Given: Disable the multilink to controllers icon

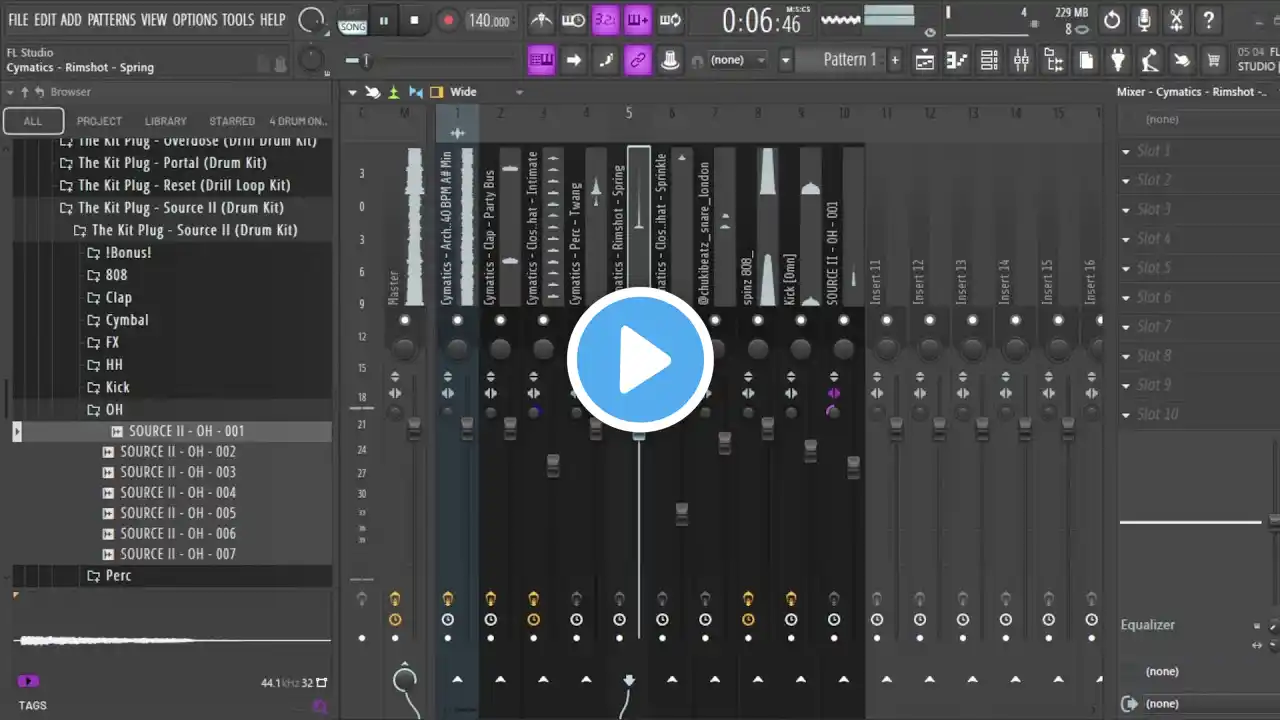Looking at the screenshot, I should point(637,60).
